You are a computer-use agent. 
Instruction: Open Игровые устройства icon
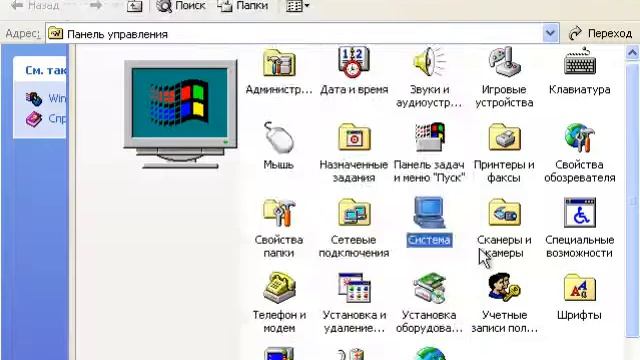click(504, 62)
